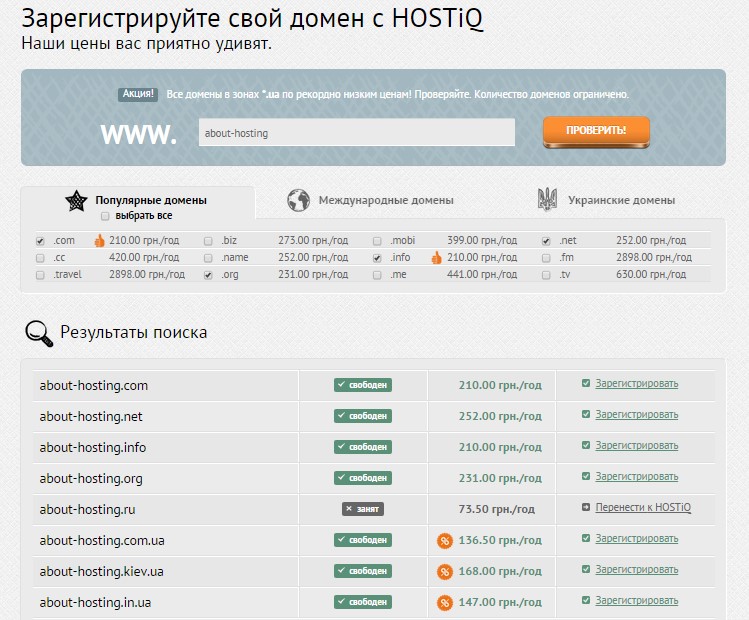Click the green check icon for about-hosting.in.ua registration
Screen dimensions: 749x620
point(586,600)
